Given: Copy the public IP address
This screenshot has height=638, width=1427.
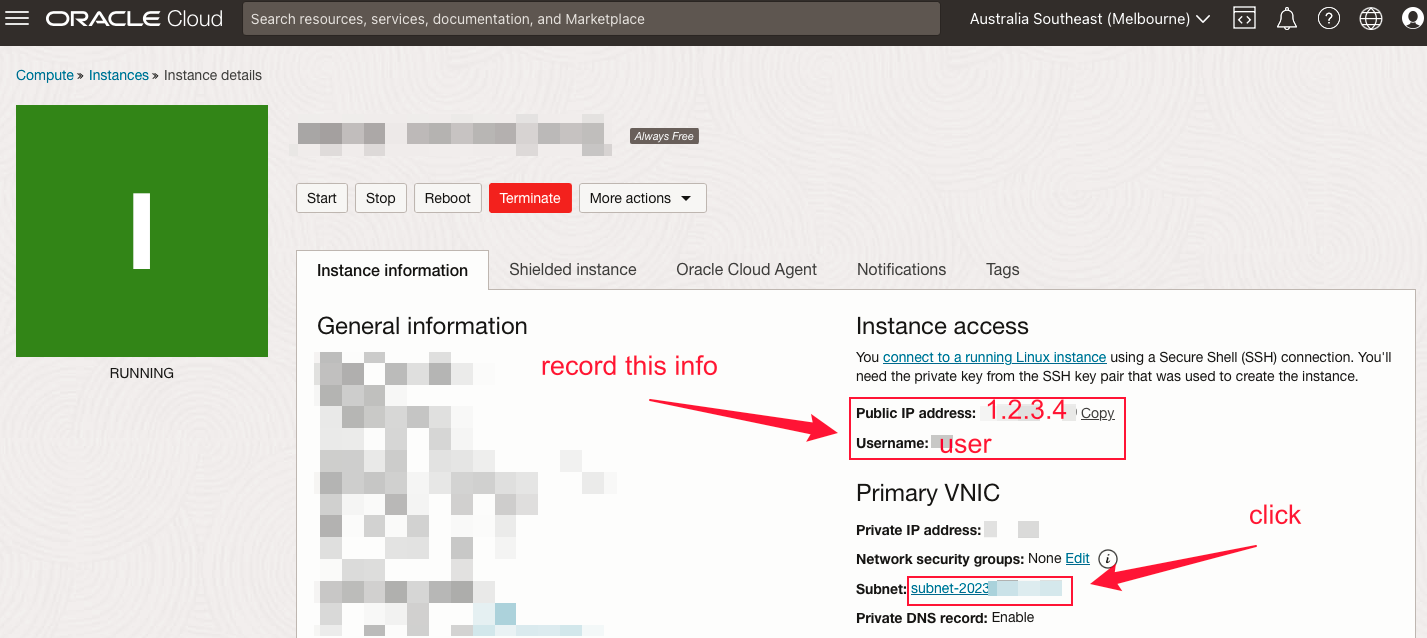Looking at the screenshot, I should [1097, 413].
